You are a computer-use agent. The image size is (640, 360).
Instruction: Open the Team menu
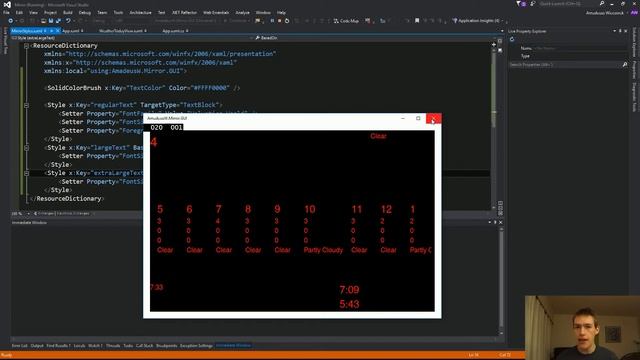point(102,13)
